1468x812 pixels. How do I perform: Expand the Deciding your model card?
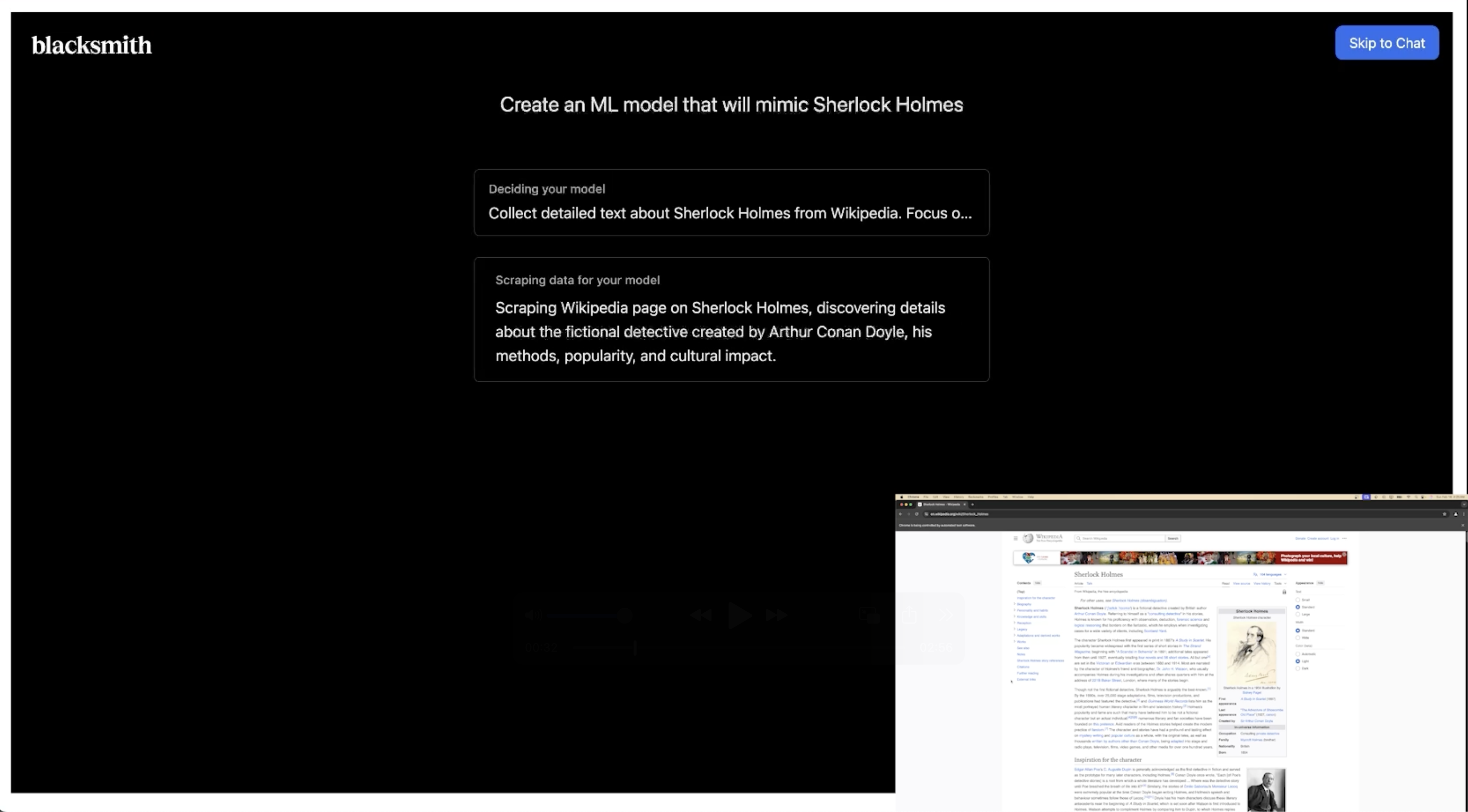(x=731, y=202)
